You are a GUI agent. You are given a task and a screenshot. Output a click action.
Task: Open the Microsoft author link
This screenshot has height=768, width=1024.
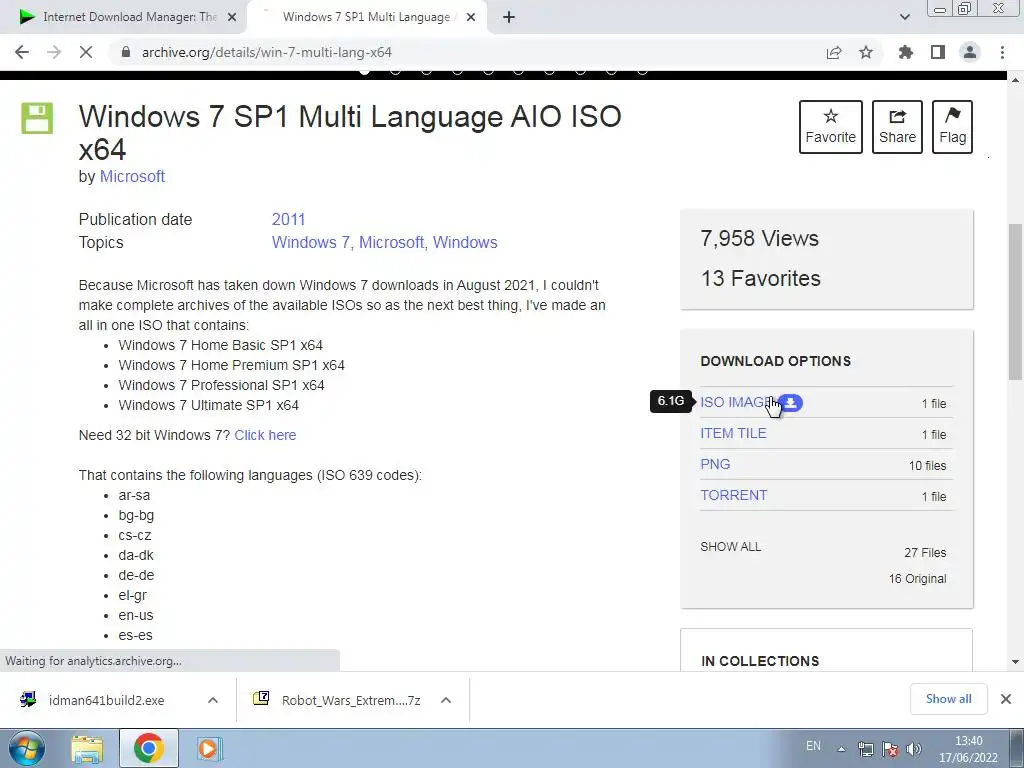132,176
